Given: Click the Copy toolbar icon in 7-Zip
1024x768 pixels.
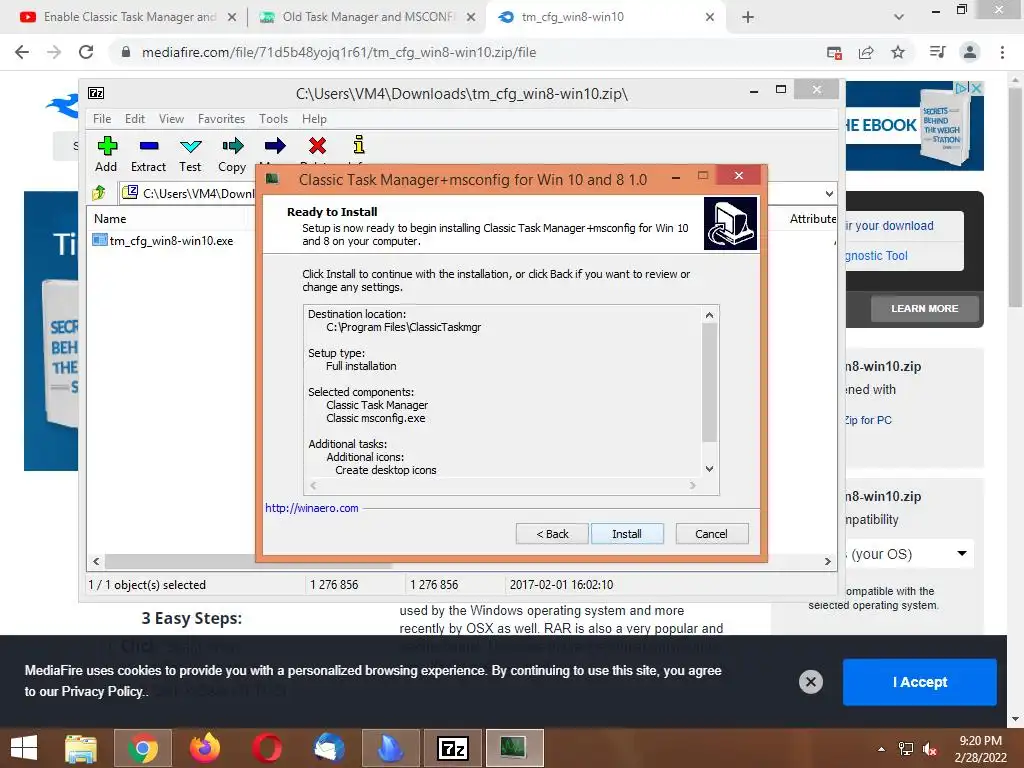Looking at the screenshot, I should click(232, 154).
